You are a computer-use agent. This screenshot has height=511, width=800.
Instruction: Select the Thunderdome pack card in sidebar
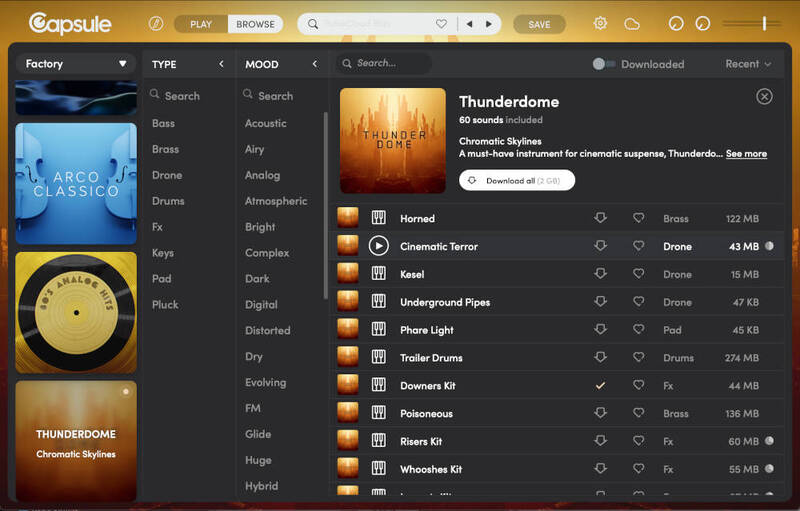(76, 441)
